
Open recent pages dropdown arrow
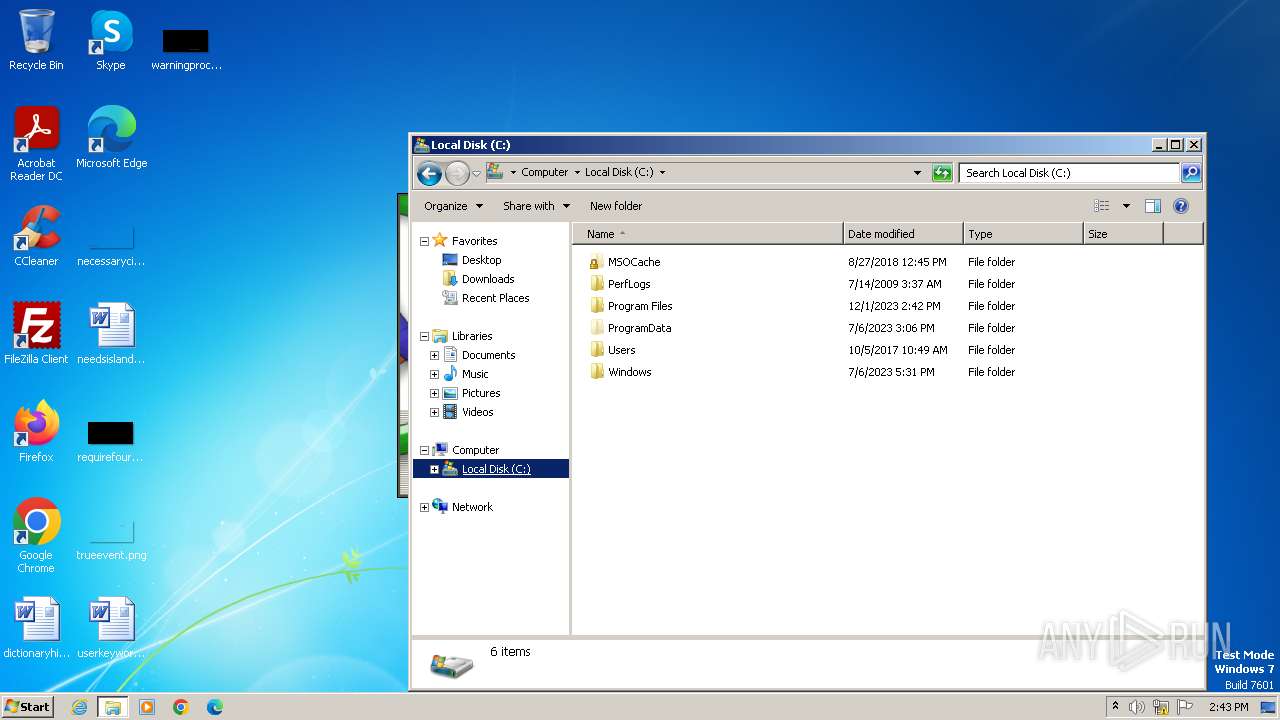476,173
